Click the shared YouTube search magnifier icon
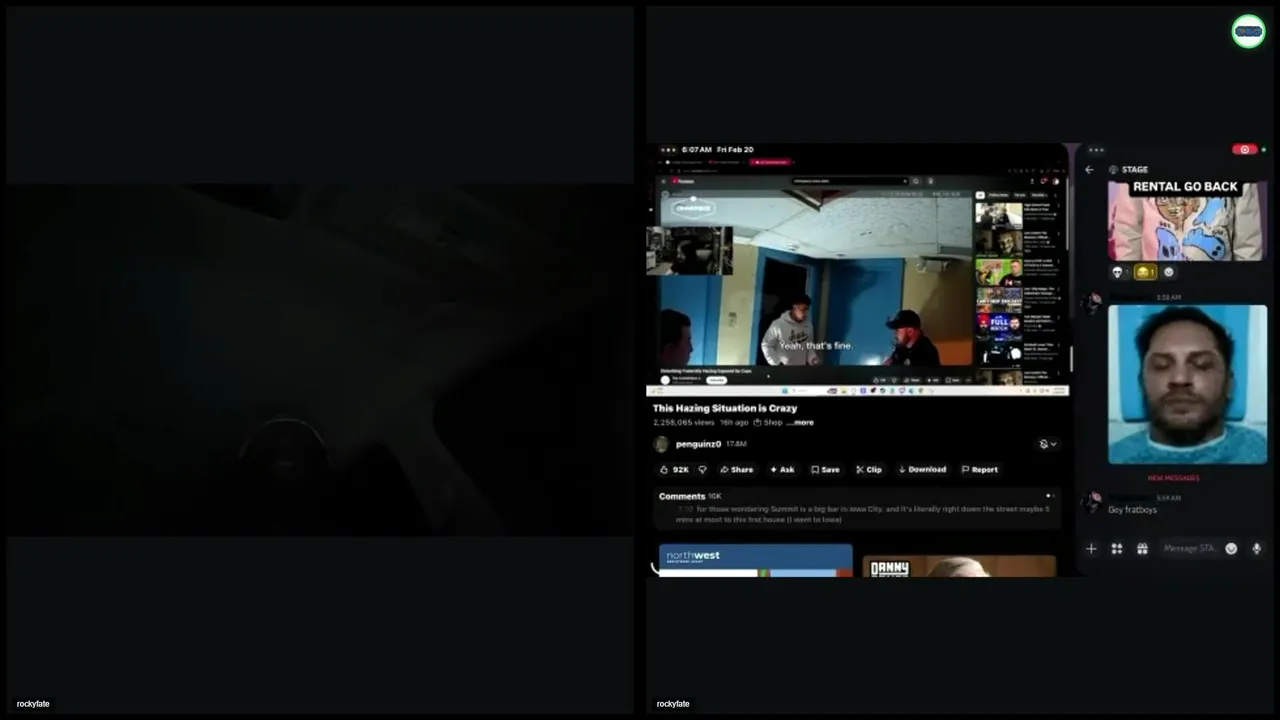 tap(915, 181)
